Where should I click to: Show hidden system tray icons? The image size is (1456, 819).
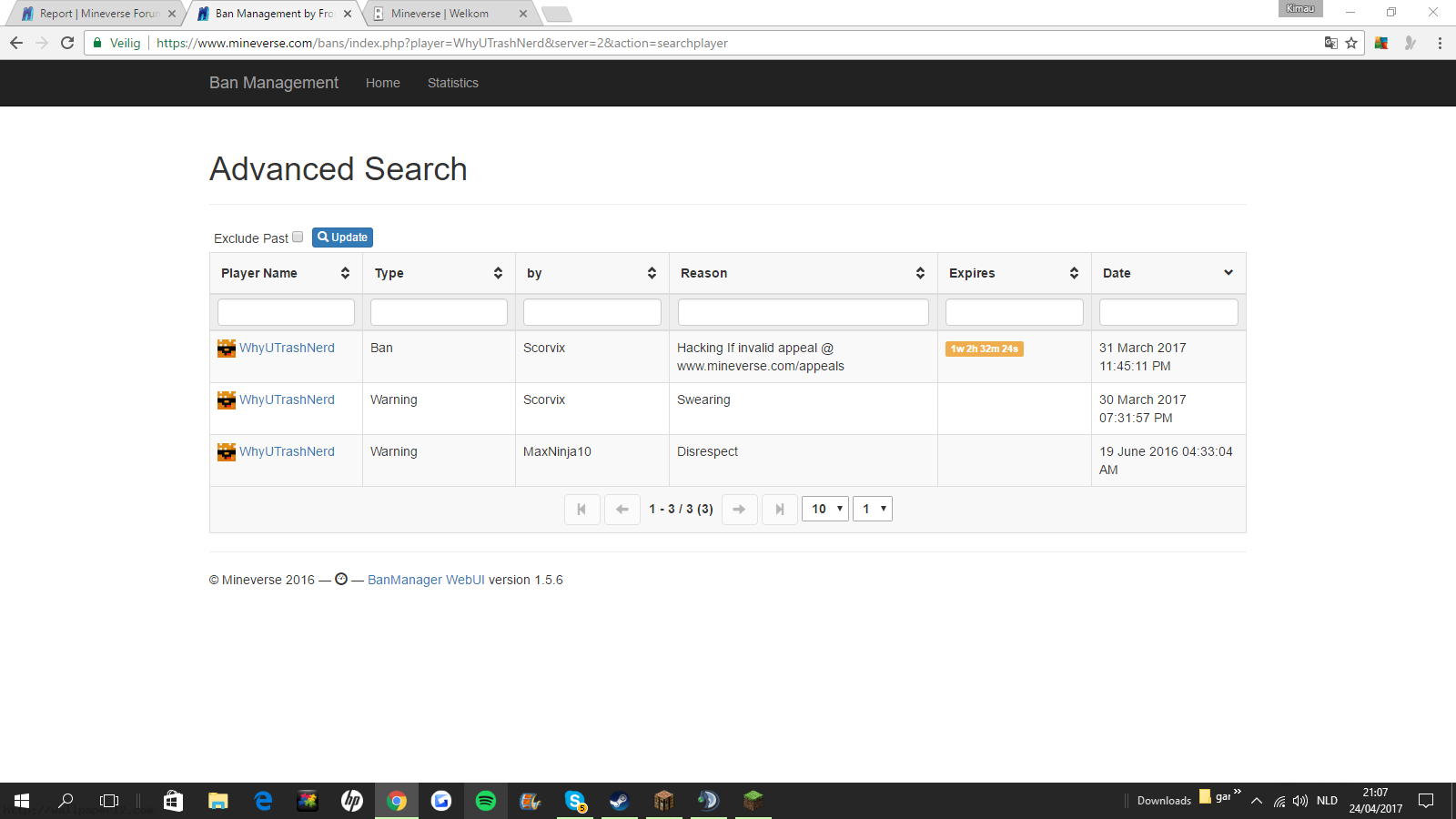pyautogui.click(x=1257, y=801)
